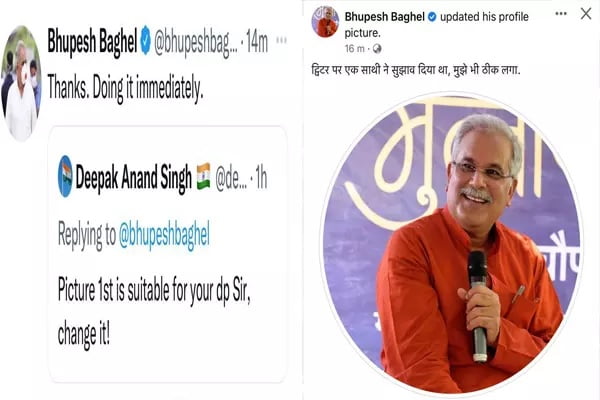Open the small Facebook profile avatar
The image size is (600, 400).
tap(325, 22)
